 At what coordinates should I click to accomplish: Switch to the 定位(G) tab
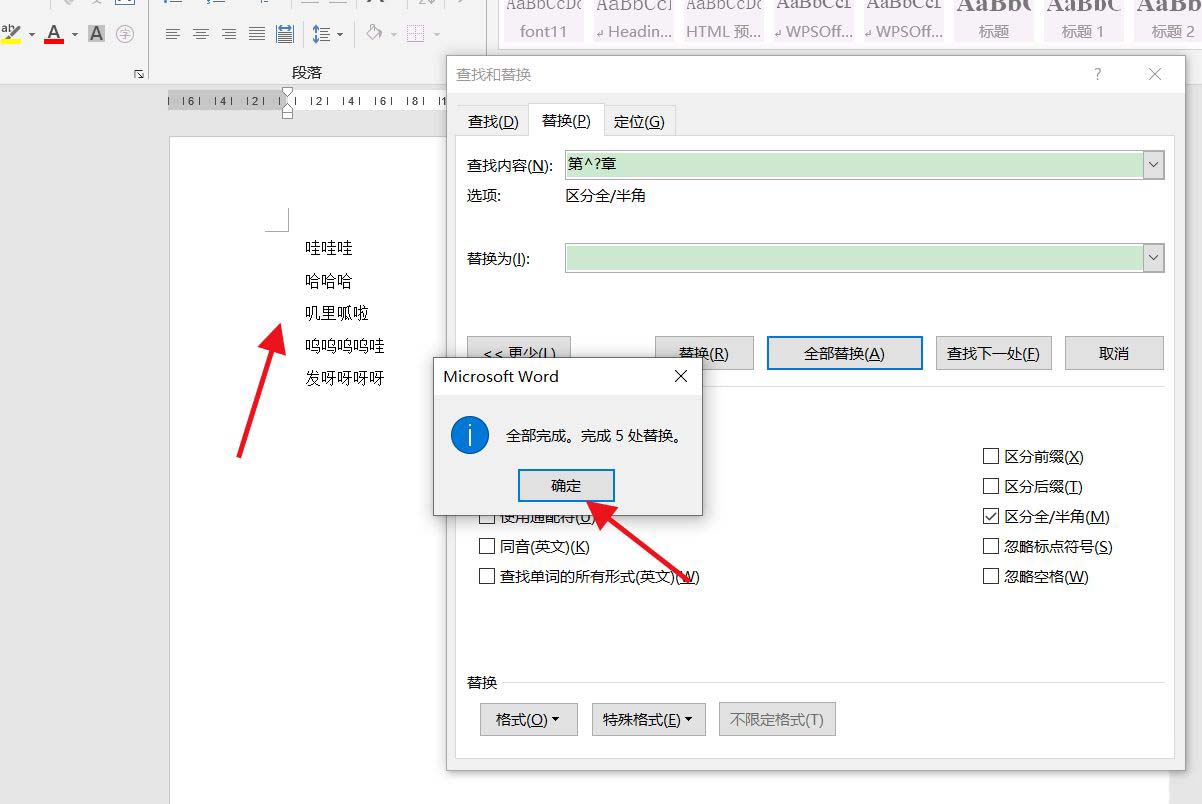click(x=639, y=122)
